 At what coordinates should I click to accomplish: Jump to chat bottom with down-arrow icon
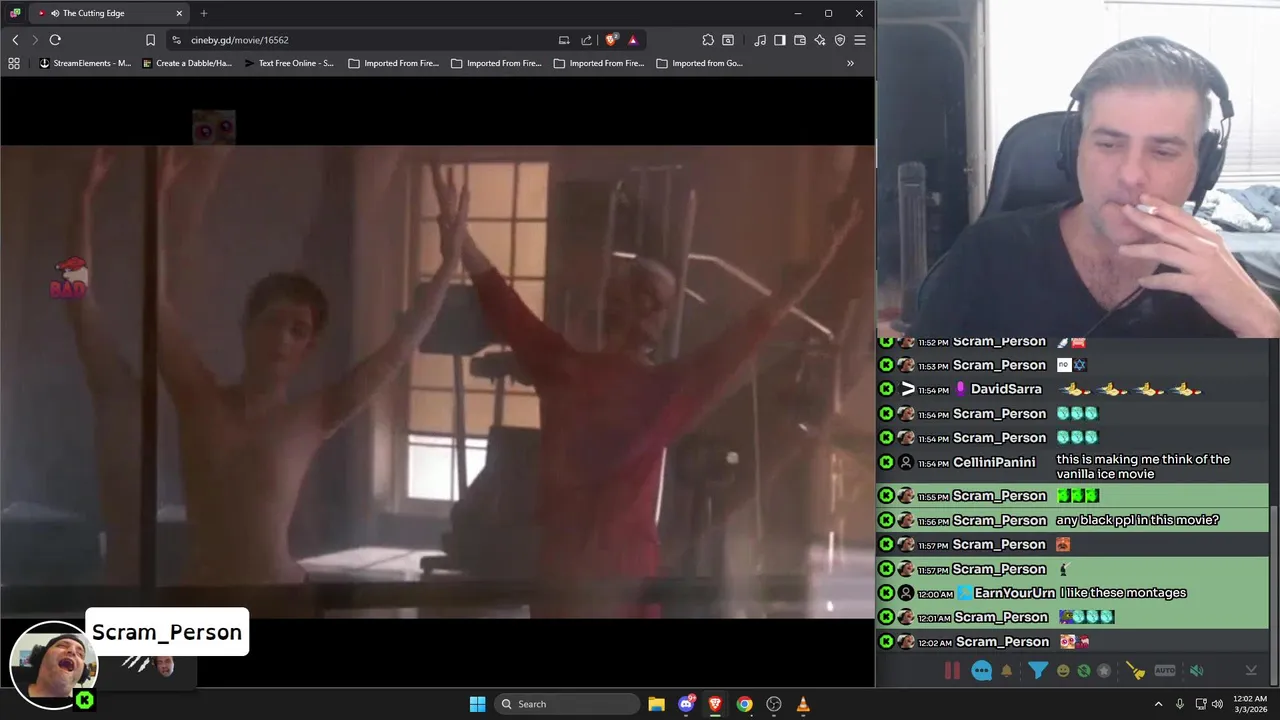(x=1250, y=671)
